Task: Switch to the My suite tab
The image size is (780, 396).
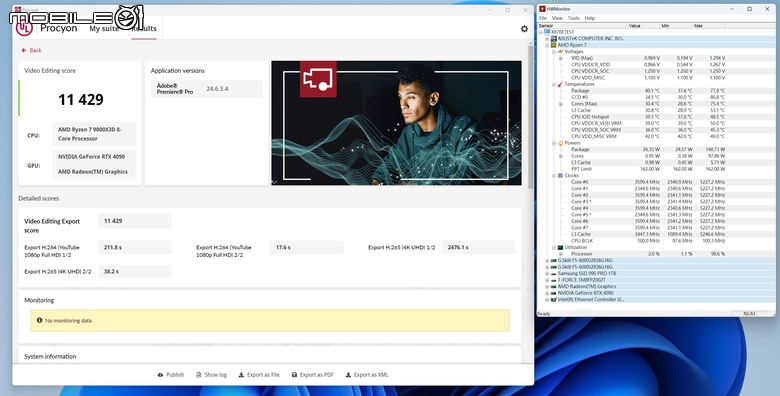Action: pyautogui.click(x=104, y=29)
